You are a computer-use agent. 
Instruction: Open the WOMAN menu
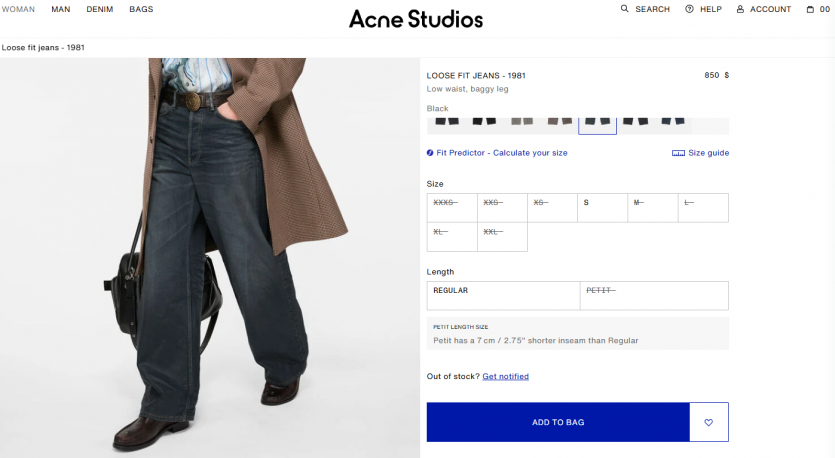[18, 9]
